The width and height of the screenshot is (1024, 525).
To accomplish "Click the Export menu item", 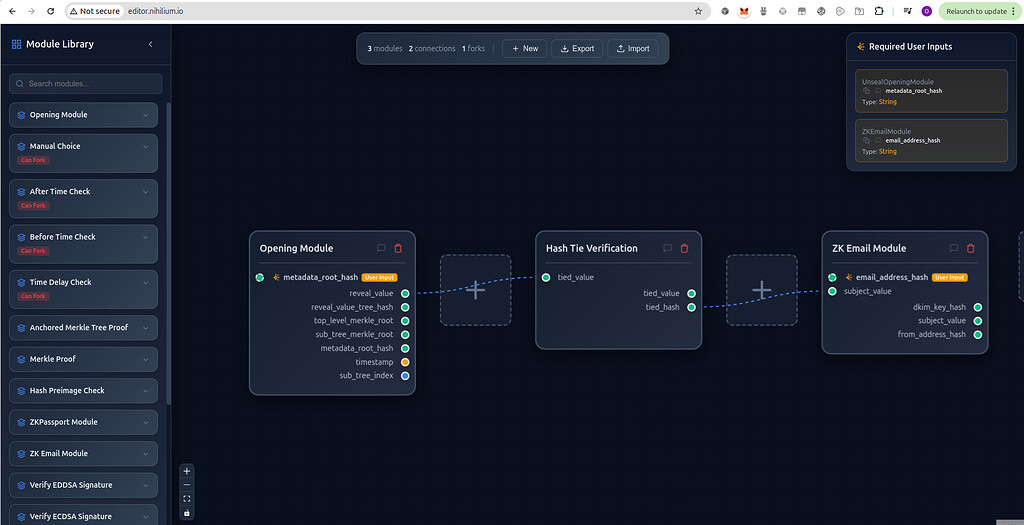I will tap(577, 48).
